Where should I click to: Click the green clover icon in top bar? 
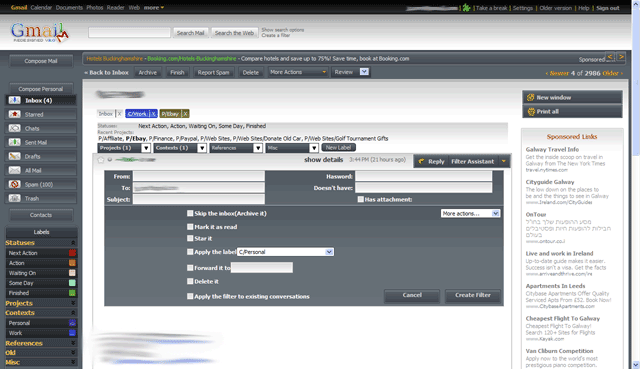[x=467, y=8]
